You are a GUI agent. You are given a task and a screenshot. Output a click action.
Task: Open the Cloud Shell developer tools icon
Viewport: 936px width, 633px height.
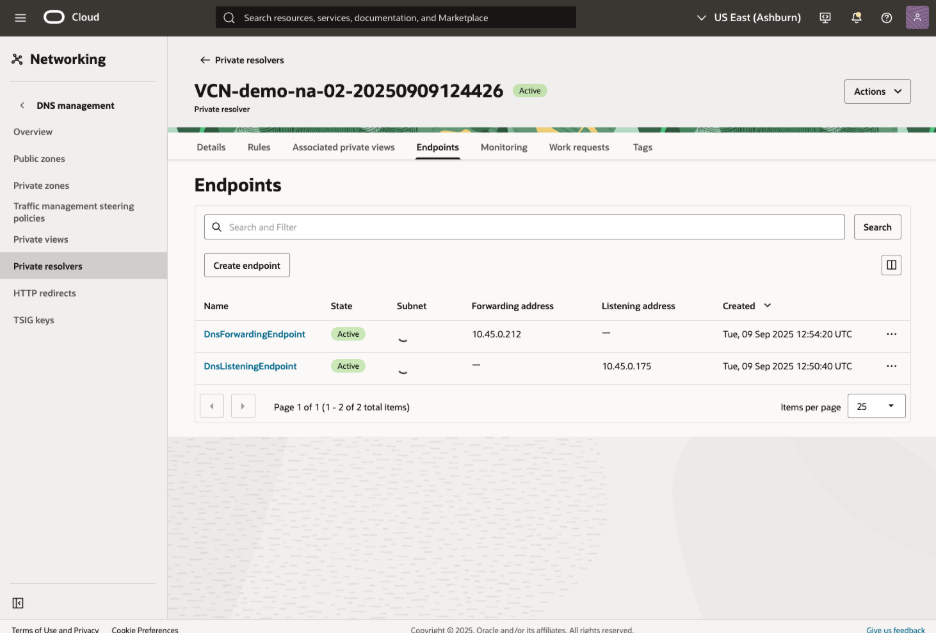pos(825,17)
